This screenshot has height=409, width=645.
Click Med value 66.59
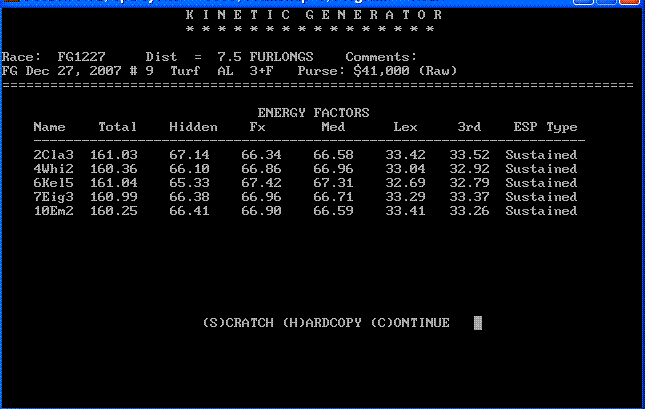pos(333,211)
